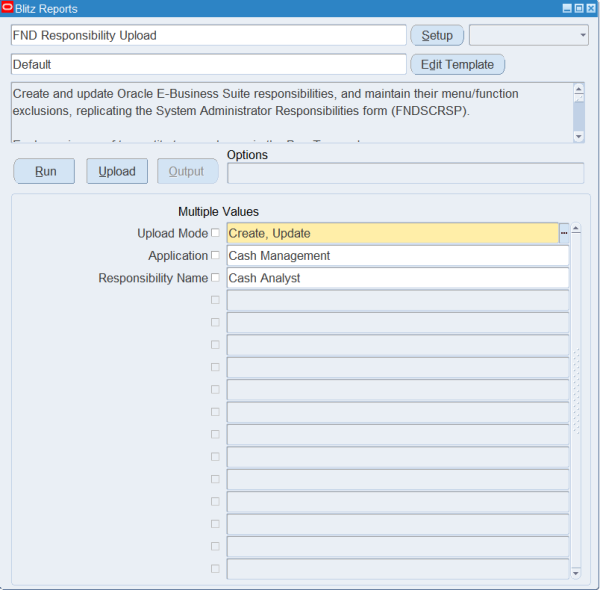Click description scrollbar up arrow

(x=579, y=89)
